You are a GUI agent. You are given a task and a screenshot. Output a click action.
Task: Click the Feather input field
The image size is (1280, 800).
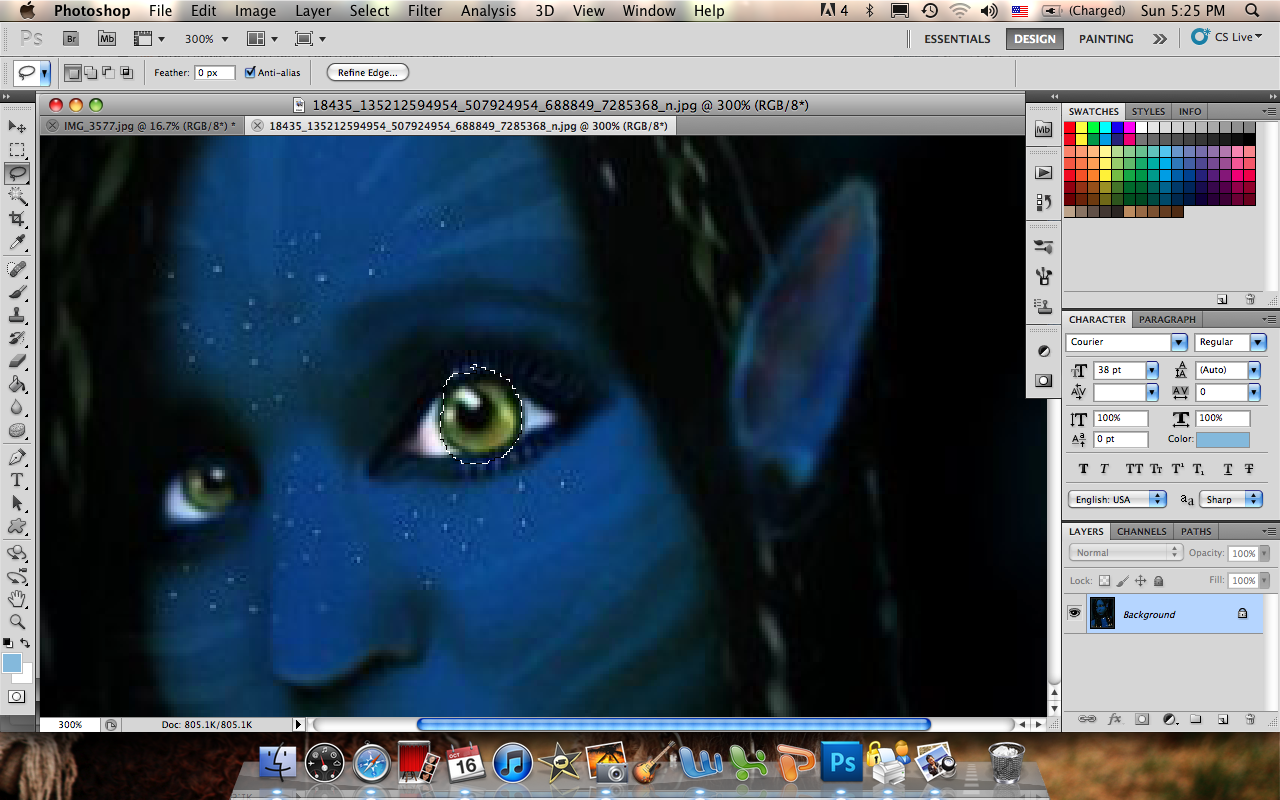(x=214, y=72)
